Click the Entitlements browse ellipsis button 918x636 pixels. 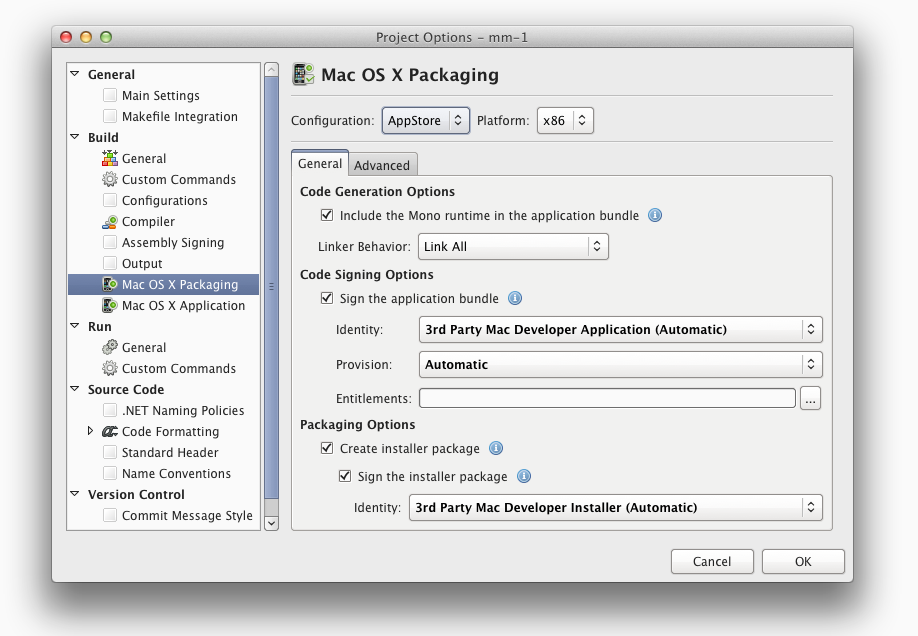810,399
